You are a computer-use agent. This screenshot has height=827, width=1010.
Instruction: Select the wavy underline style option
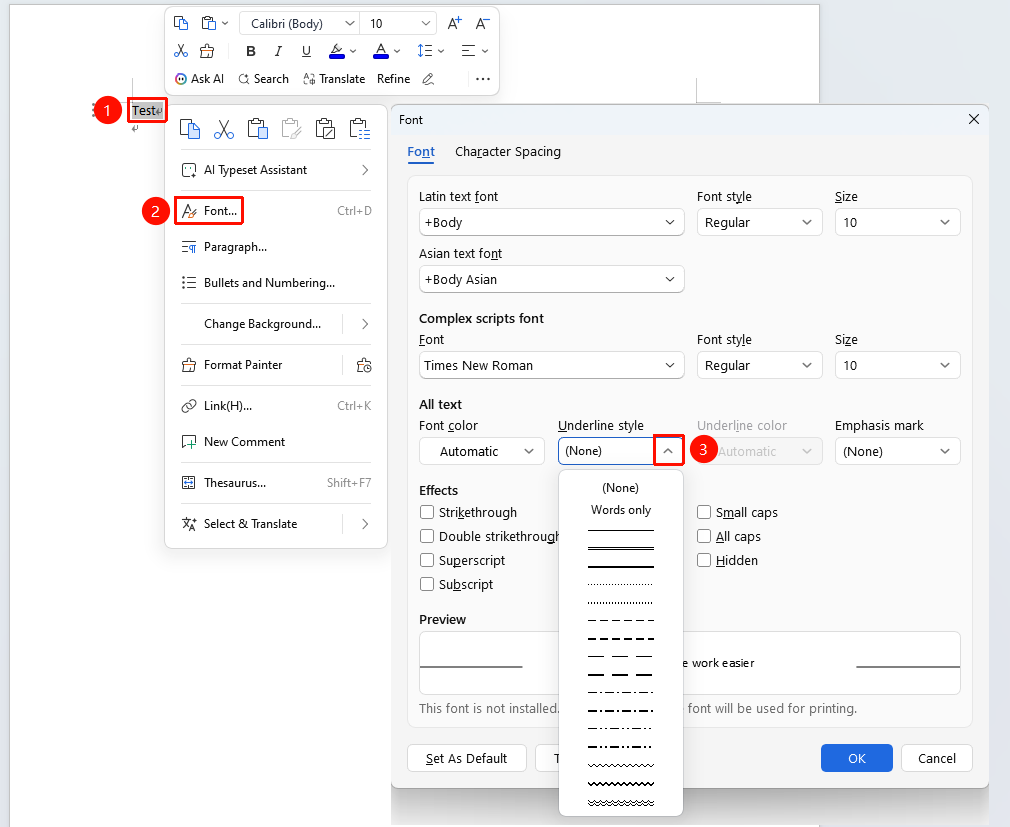point(621,766)
